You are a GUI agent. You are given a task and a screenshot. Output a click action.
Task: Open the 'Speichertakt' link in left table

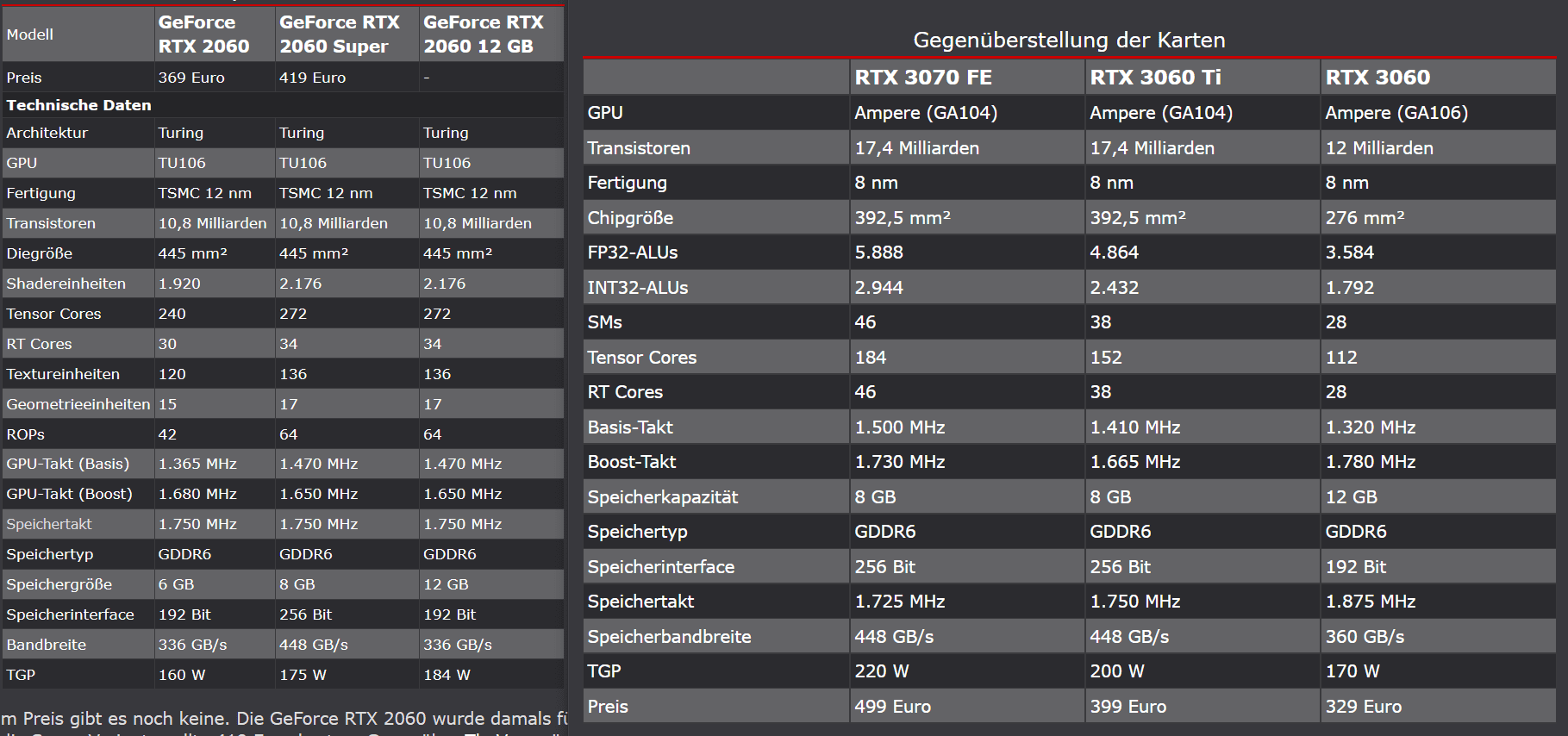point(49,524)
